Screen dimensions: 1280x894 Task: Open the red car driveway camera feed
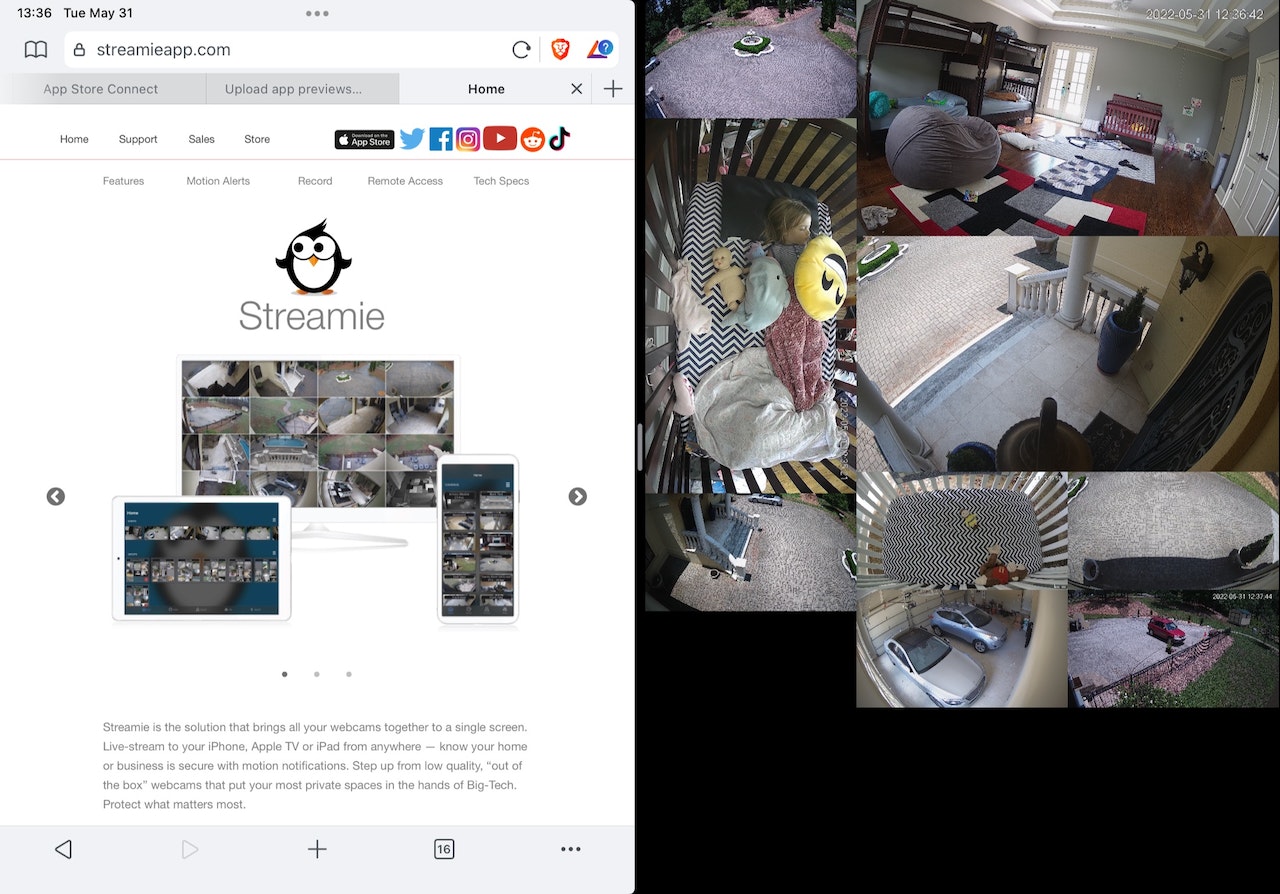[1174, 649]
